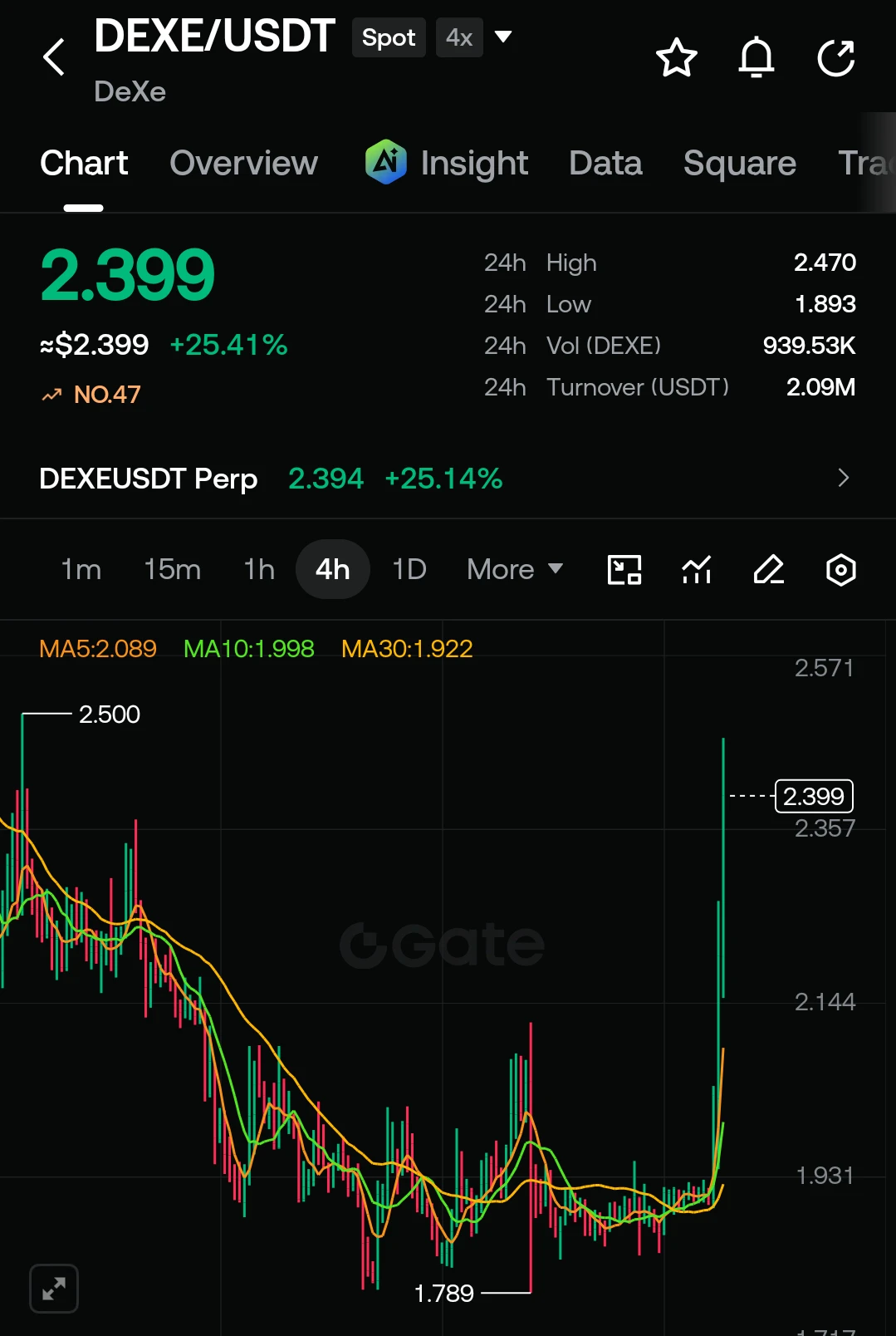
Task: Tap the 4x leverage tag
Action: [x=459, y=37]
